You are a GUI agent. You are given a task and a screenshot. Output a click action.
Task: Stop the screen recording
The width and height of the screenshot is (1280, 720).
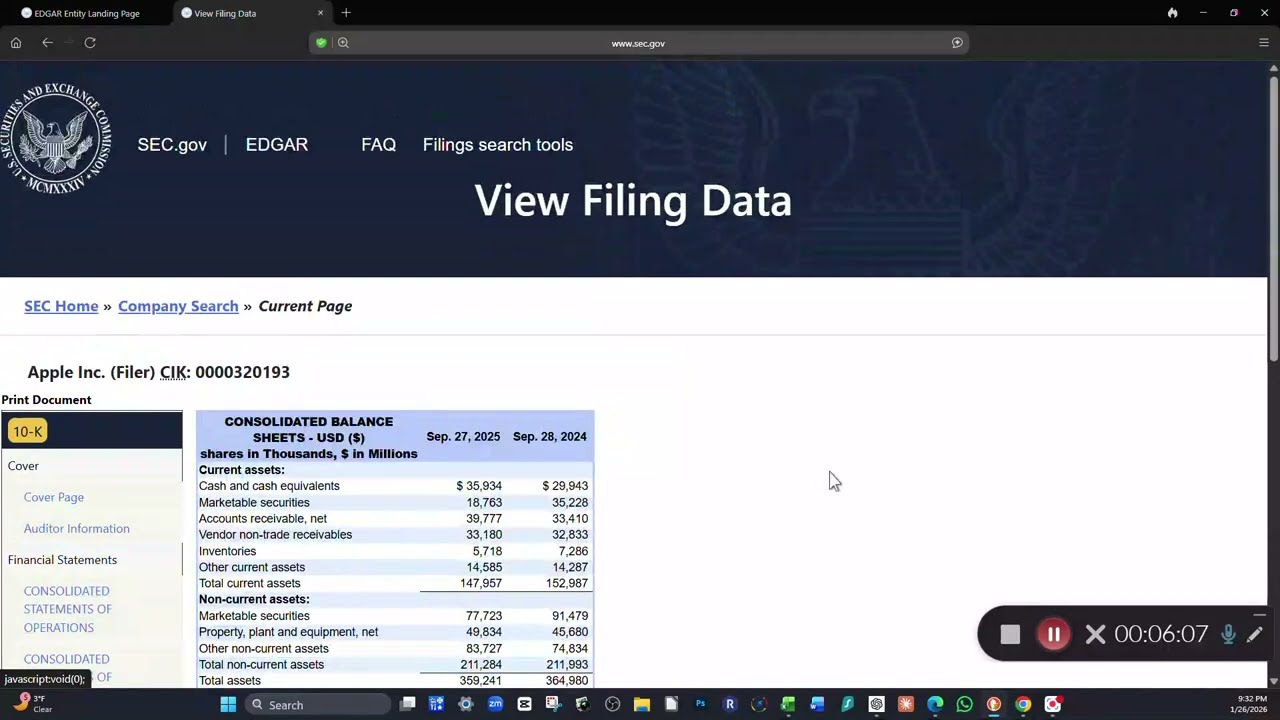coord(1010,634)
